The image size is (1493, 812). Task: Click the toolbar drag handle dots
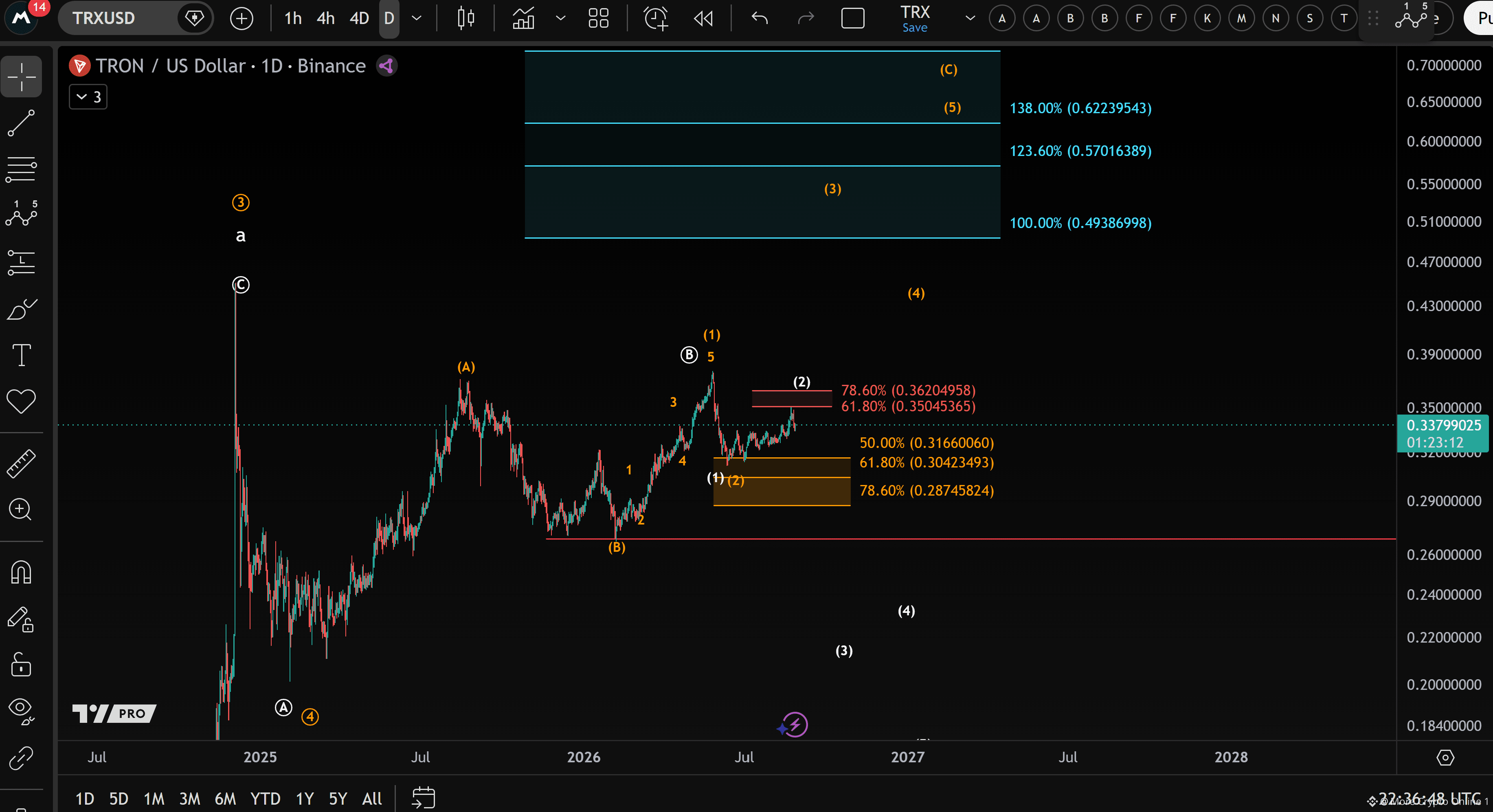[x=1373, y=19]
